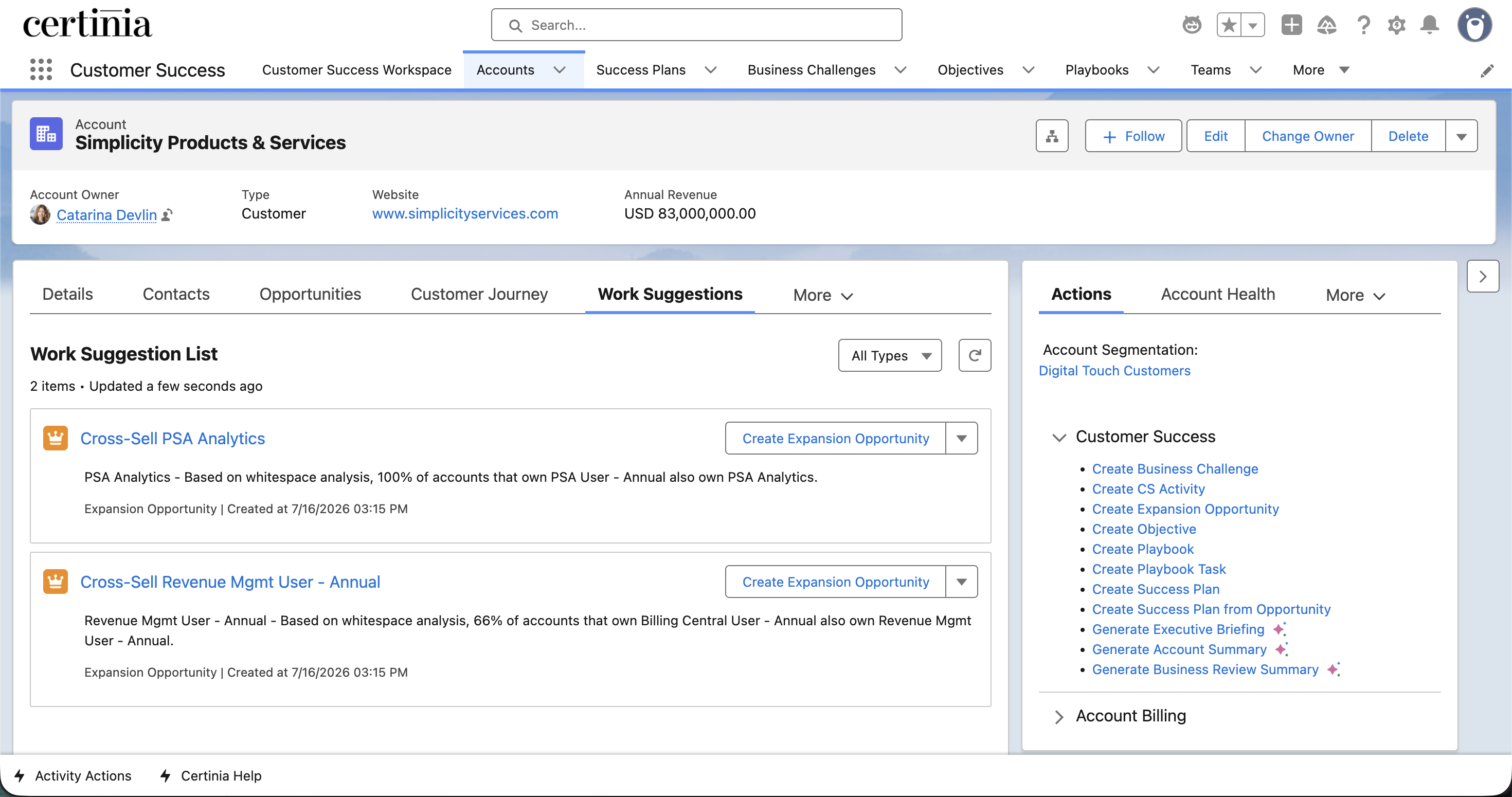Select the Actions tab
This screenshot has height=797, width=1512.
coord(1081,294)
